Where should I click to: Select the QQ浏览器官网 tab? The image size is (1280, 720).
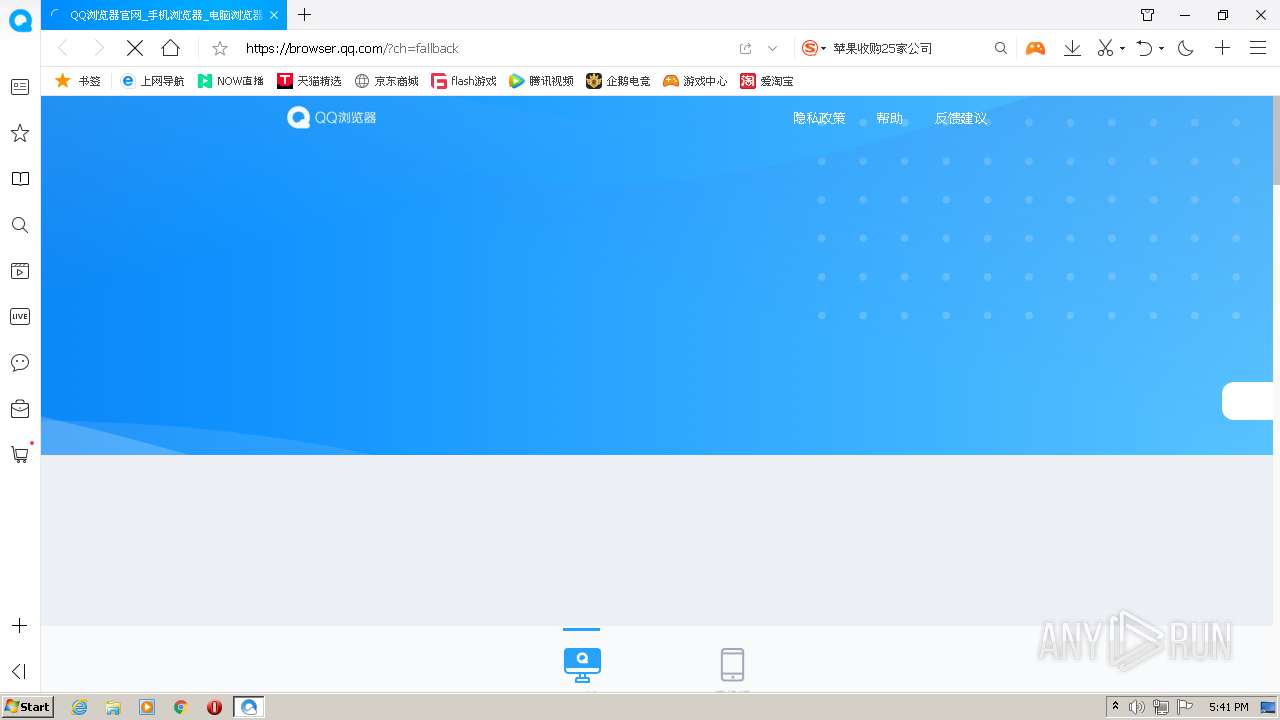[x=164, y=15]
